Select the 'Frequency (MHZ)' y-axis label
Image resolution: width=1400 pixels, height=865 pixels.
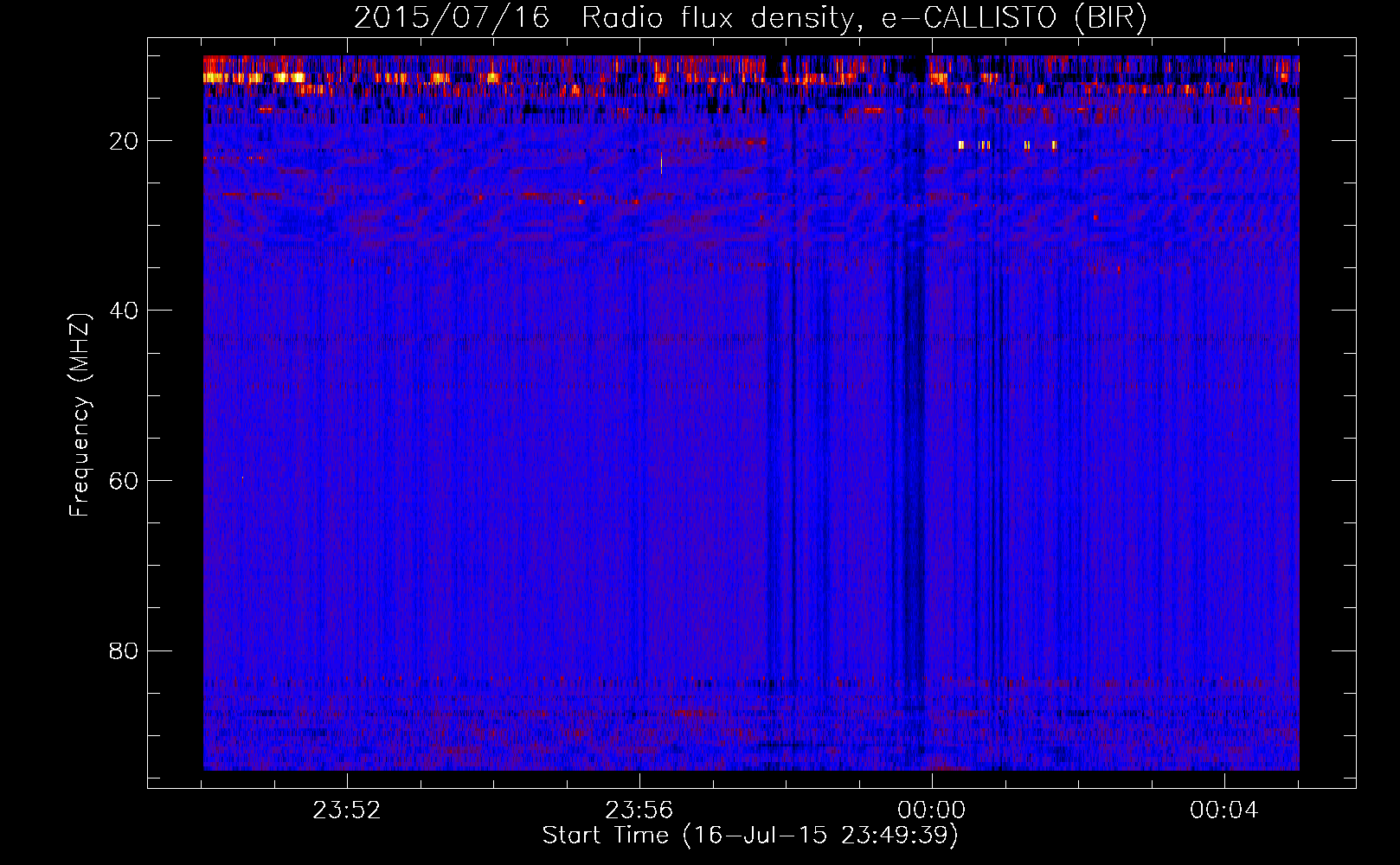[x=80, y=415]
